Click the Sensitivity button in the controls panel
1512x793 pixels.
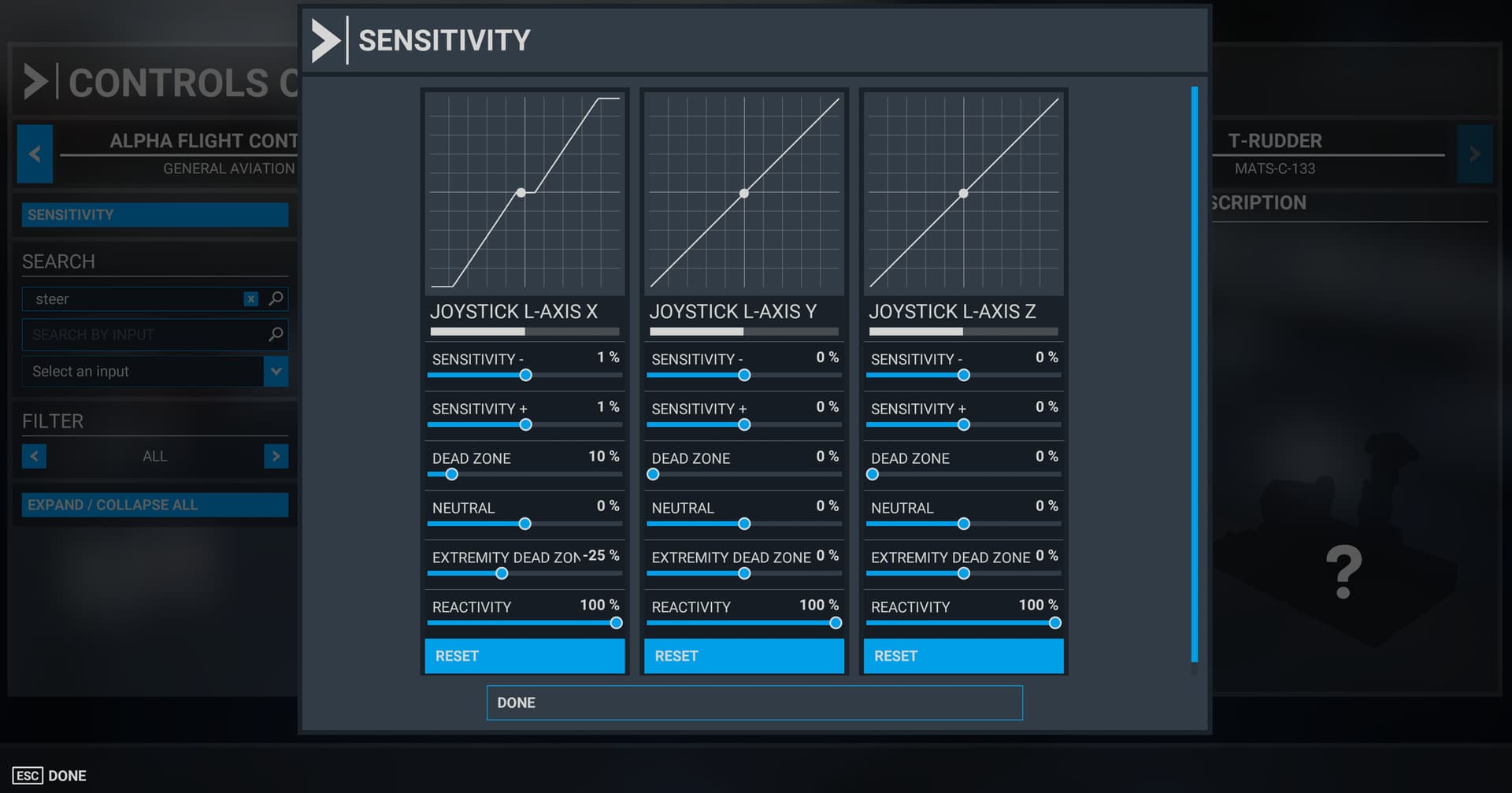155,215
